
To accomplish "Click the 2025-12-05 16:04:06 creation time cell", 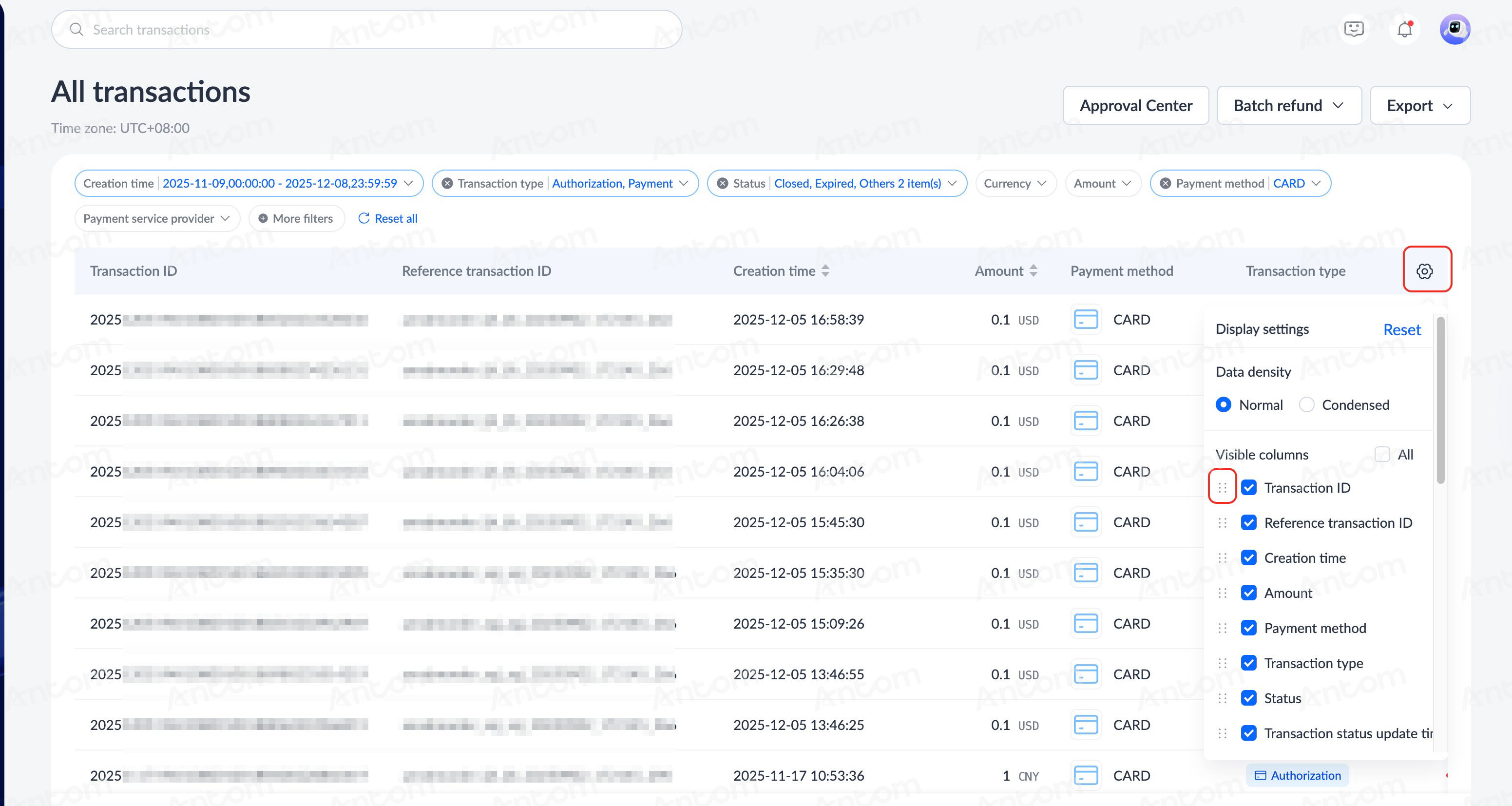I will (798, 471).
